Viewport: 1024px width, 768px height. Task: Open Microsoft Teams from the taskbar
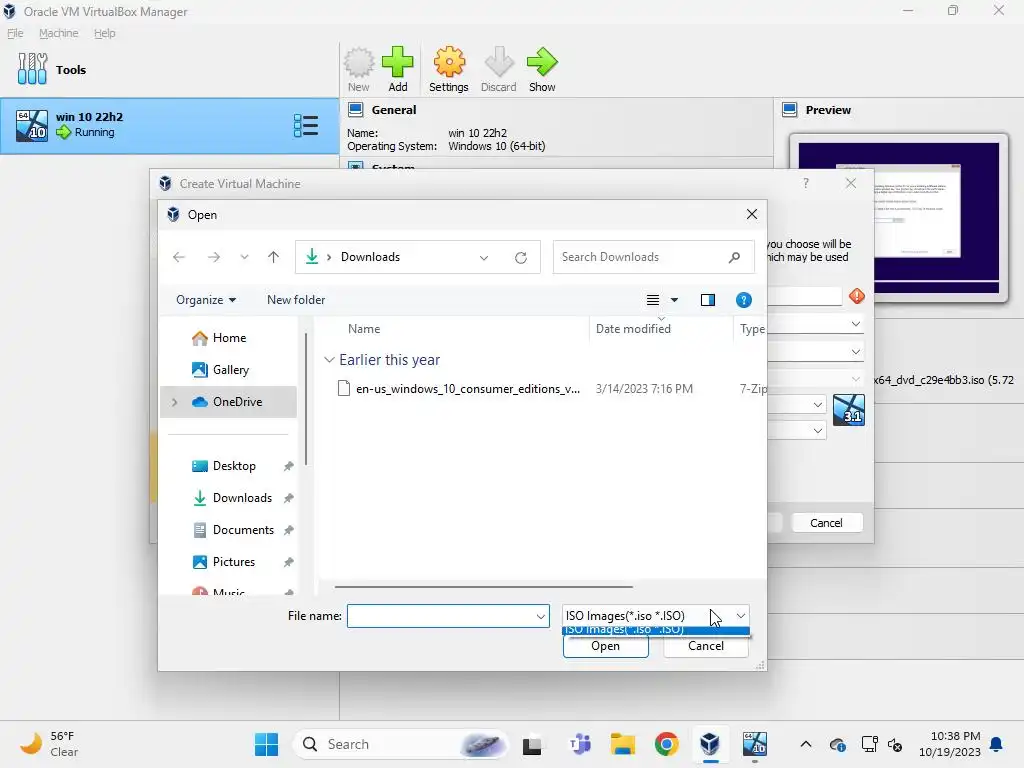coord(579,744)
